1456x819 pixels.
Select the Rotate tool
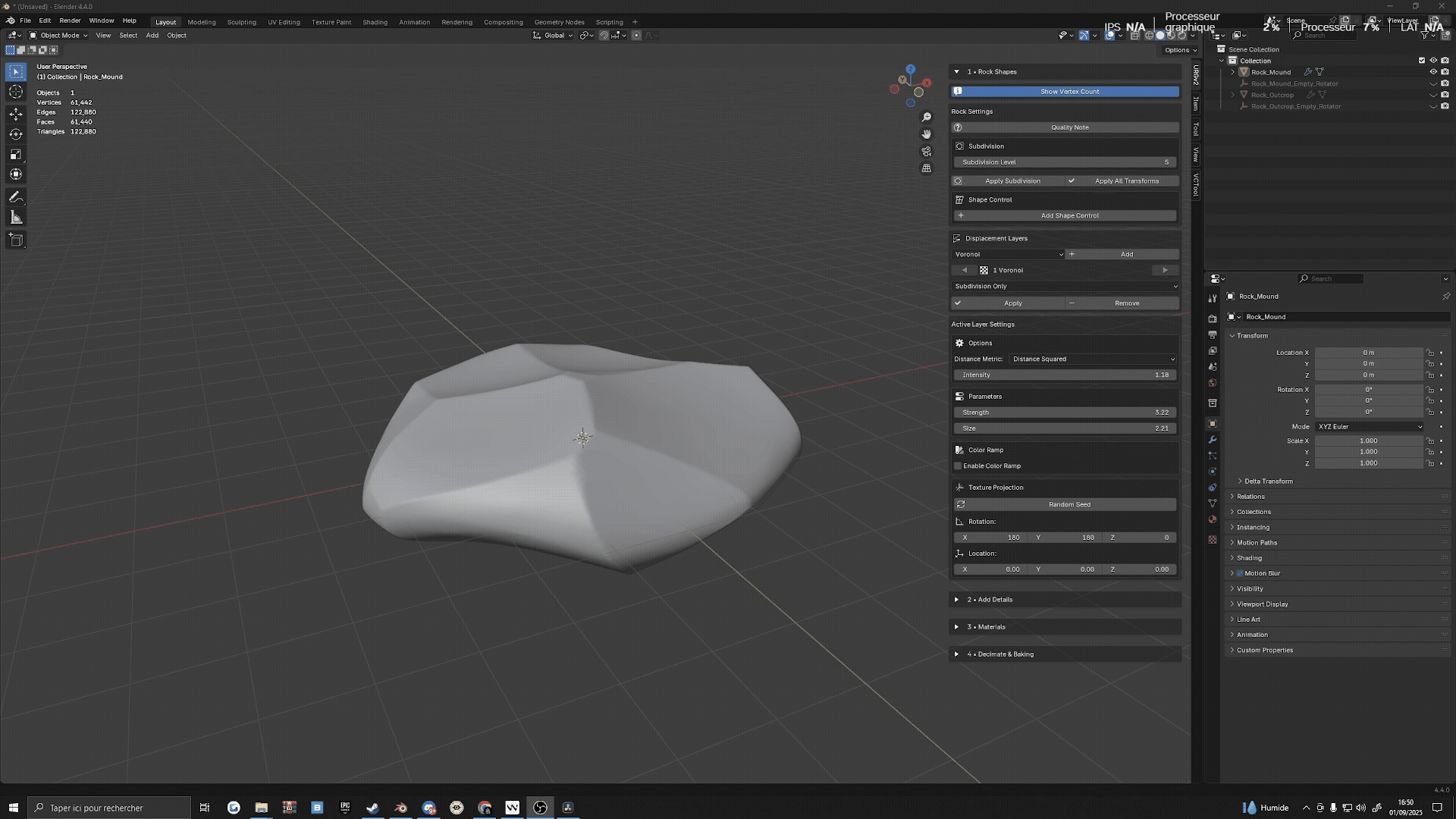point(16,133)
